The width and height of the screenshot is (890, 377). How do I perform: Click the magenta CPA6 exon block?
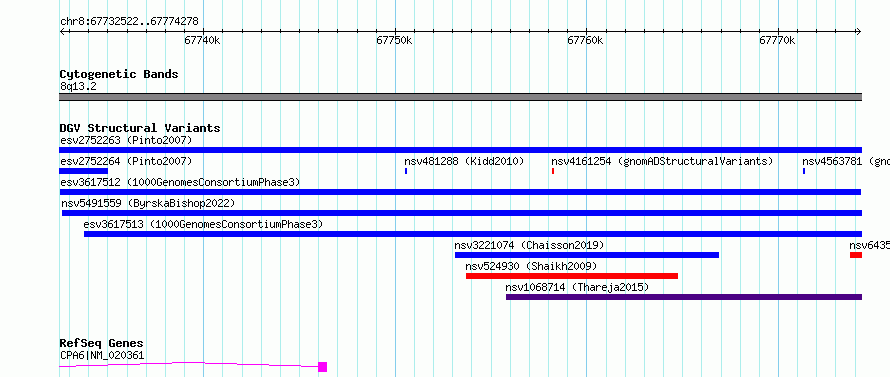click(322, 367)
